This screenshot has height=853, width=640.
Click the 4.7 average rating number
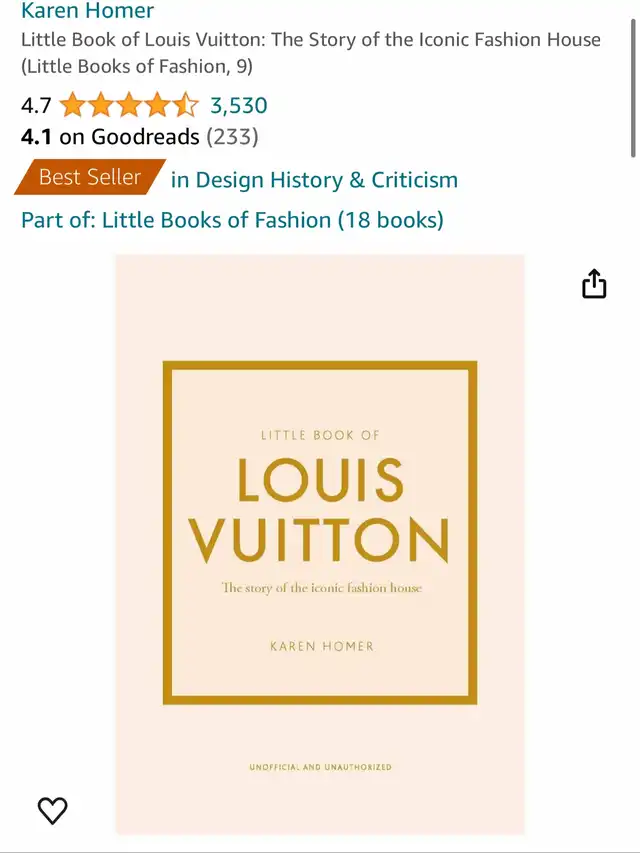tap(36, 106)
